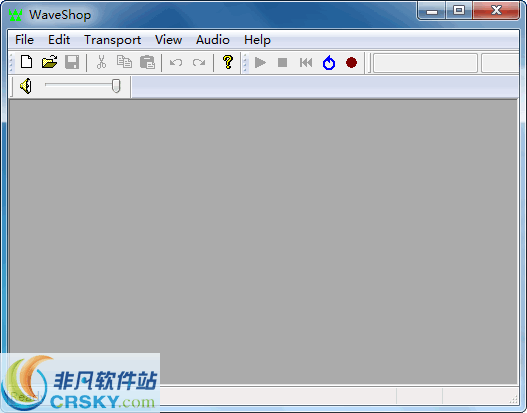Click the first empty navigation field
Screen dimensions: 527x413
coord(425,63)
